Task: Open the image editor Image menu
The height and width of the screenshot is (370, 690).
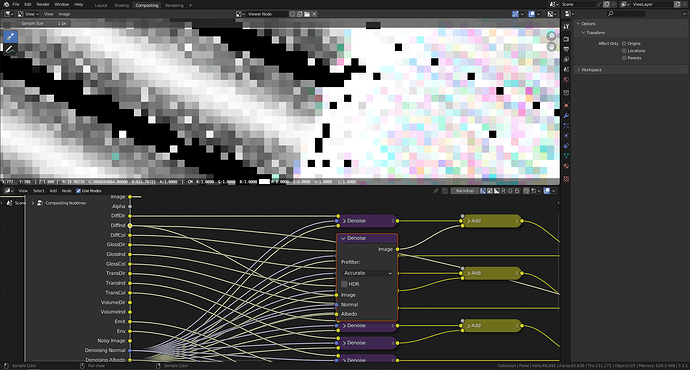Action: (x=64, y=14)
